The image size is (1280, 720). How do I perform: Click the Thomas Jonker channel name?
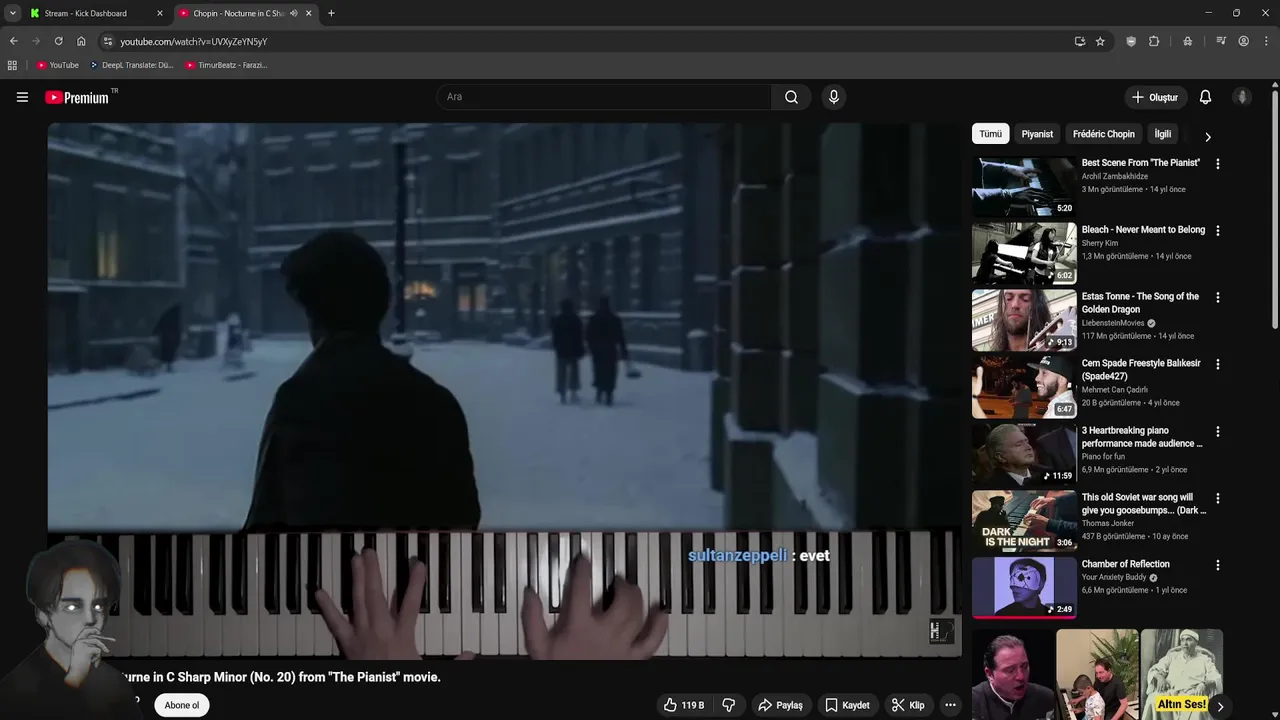coord(1110,523)
